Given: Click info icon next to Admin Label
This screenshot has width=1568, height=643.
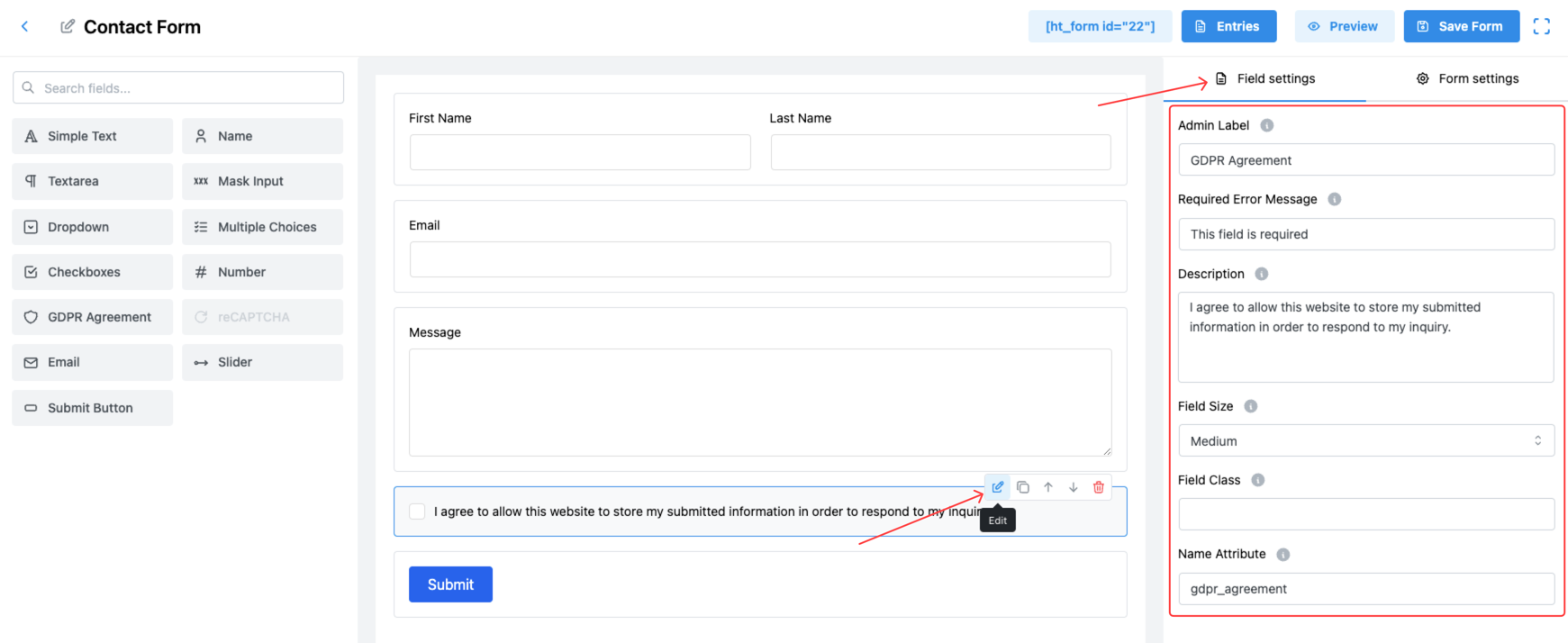Looking at the screenshot, I should tap(1267, 125).
